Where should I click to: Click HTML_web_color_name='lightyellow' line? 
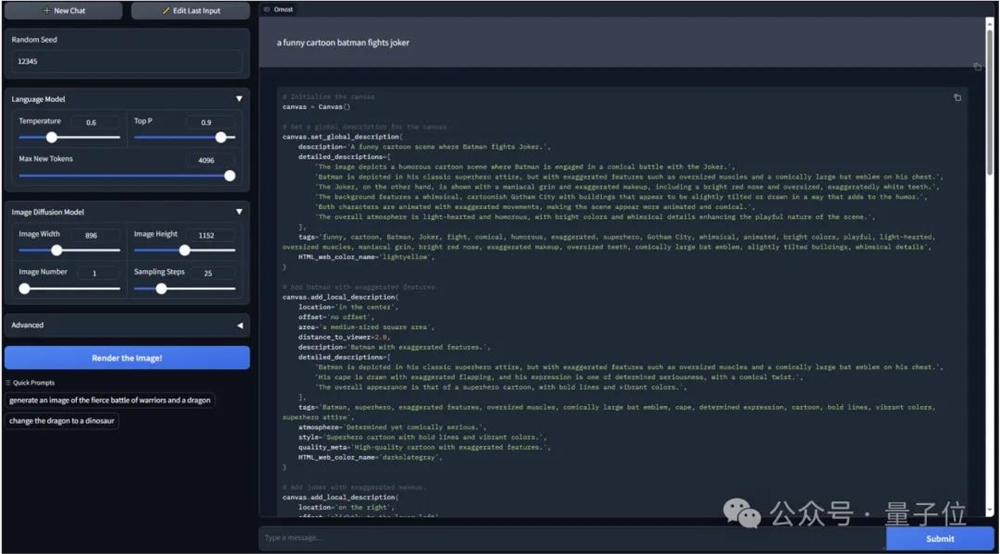367,257
